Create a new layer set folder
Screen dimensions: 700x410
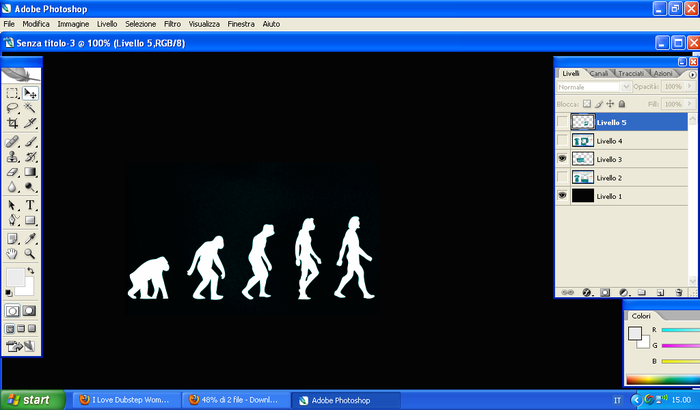coord(642,293)
